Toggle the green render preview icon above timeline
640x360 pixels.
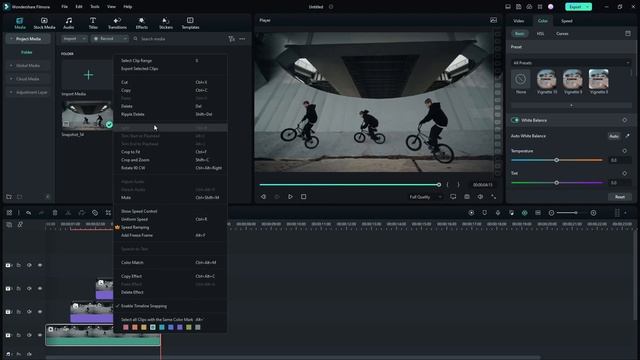click(x=524, y=213)
